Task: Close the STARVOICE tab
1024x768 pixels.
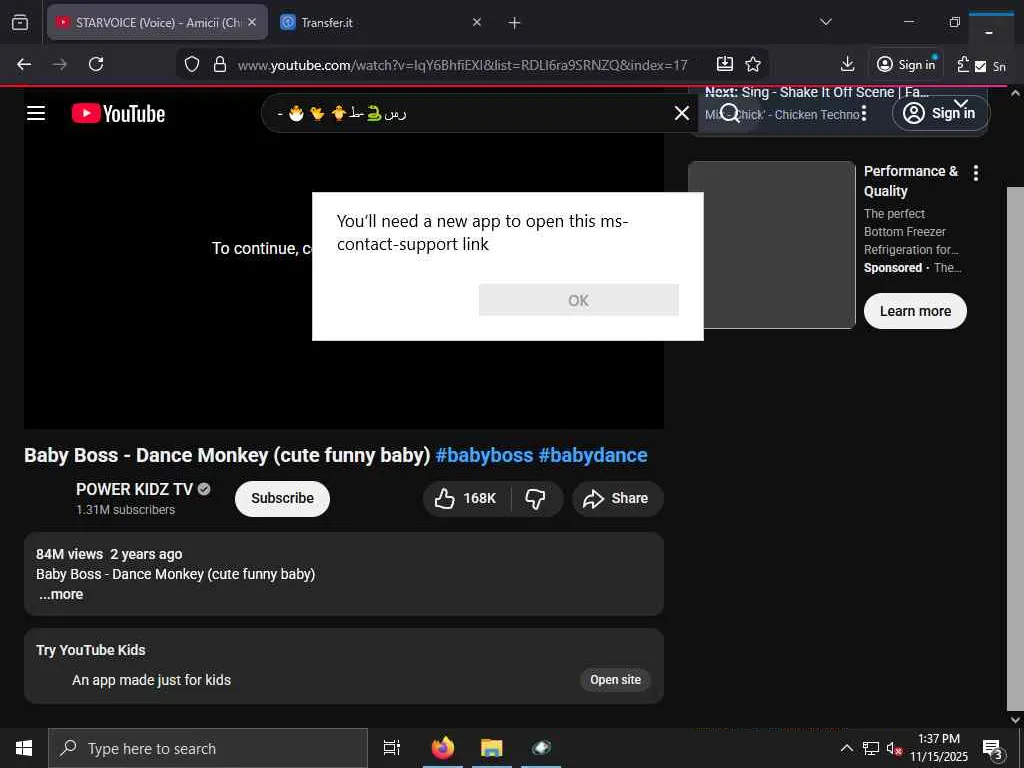Action: click(252, 22)
